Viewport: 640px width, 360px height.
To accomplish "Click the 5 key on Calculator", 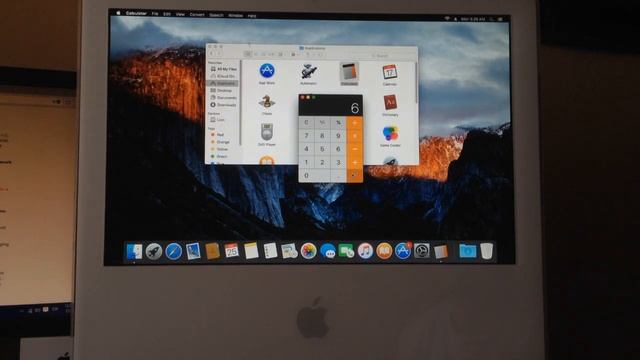I will pos(322,149).
